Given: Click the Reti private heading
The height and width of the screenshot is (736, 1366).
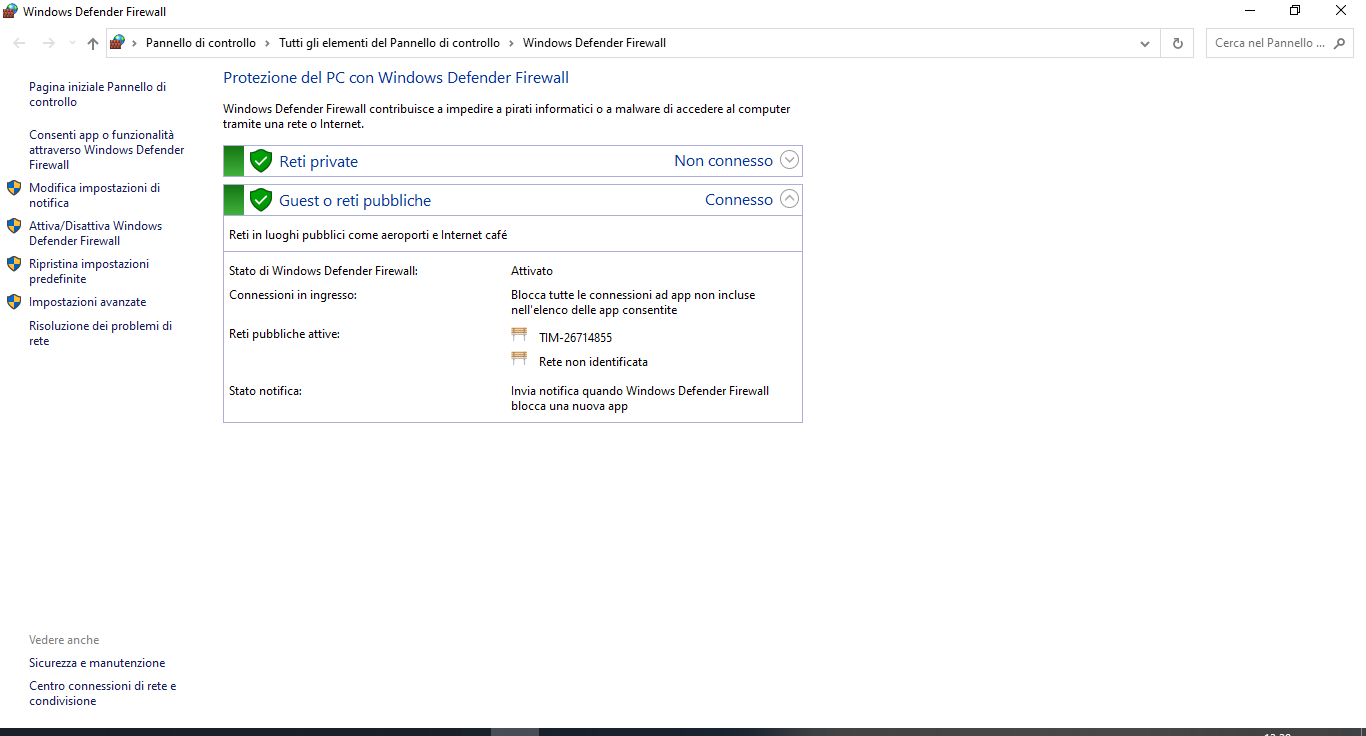Looking at the screenshot, I should [318, 161].
